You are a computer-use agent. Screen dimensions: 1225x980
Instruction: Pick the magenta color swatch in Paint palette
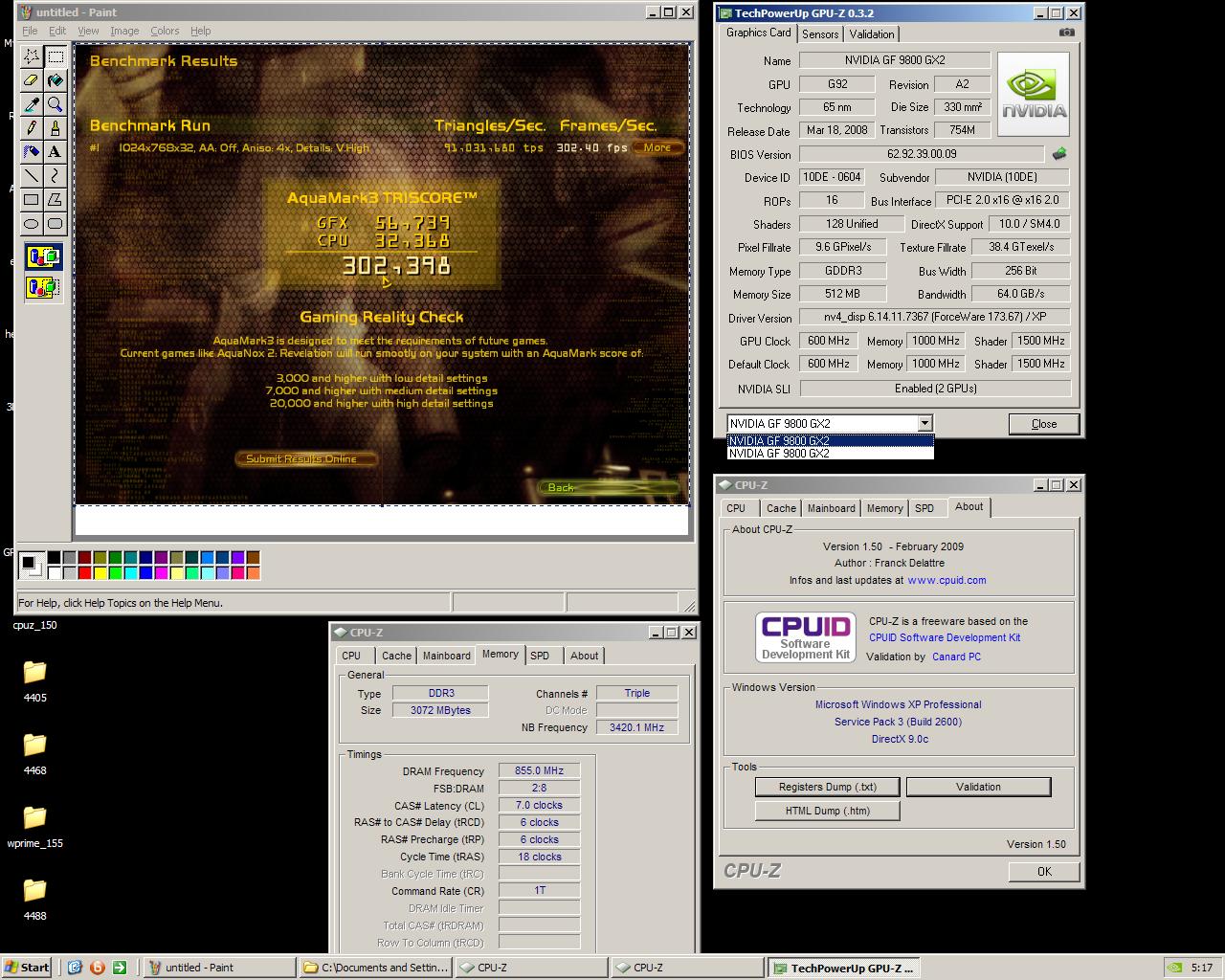pyautogui.click(x=161, y=573)
